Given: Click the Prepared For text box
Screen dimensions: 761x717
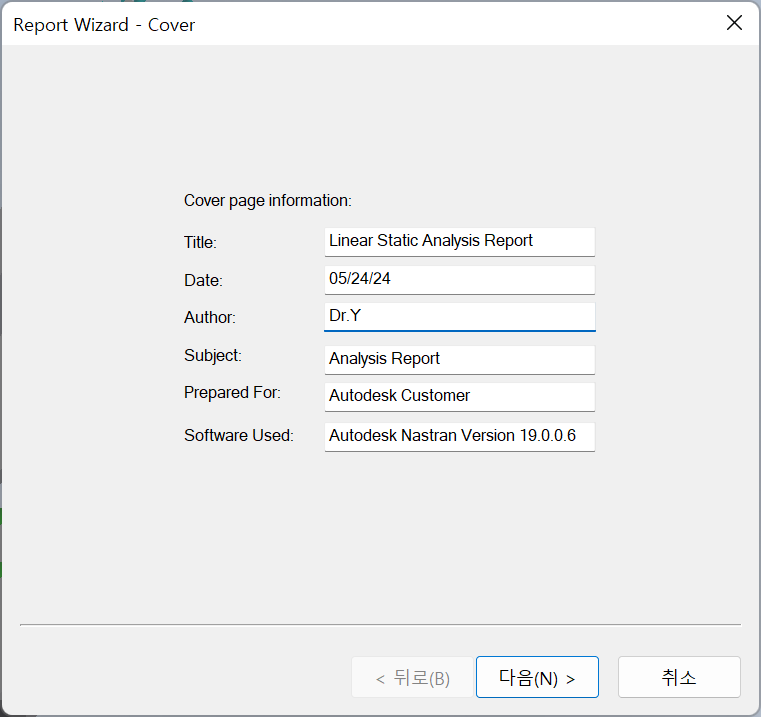Looking at the screenshot, I should (459, 396).
